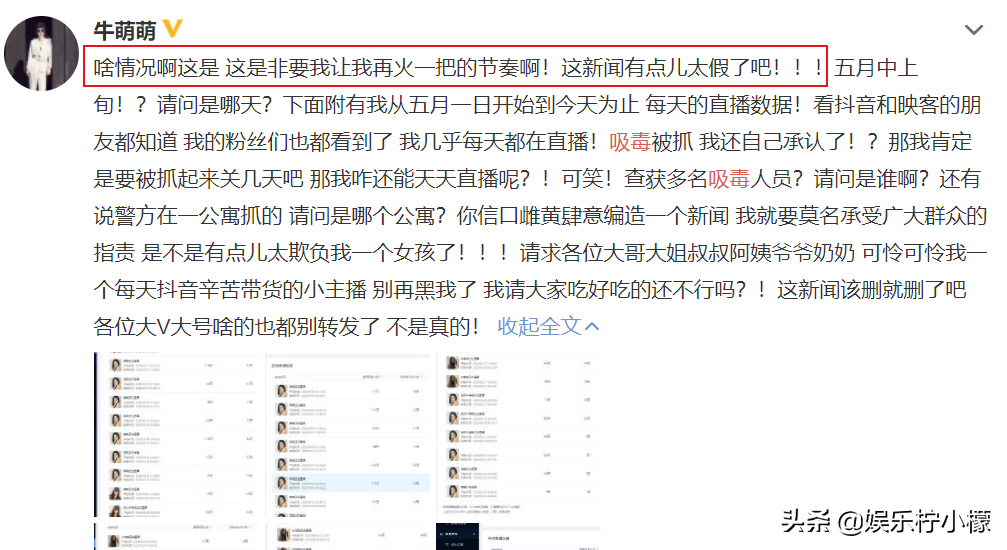Open the third livestream data screenshot
1007x550 pixels.
pyautogui.click(x=519, y=434)
